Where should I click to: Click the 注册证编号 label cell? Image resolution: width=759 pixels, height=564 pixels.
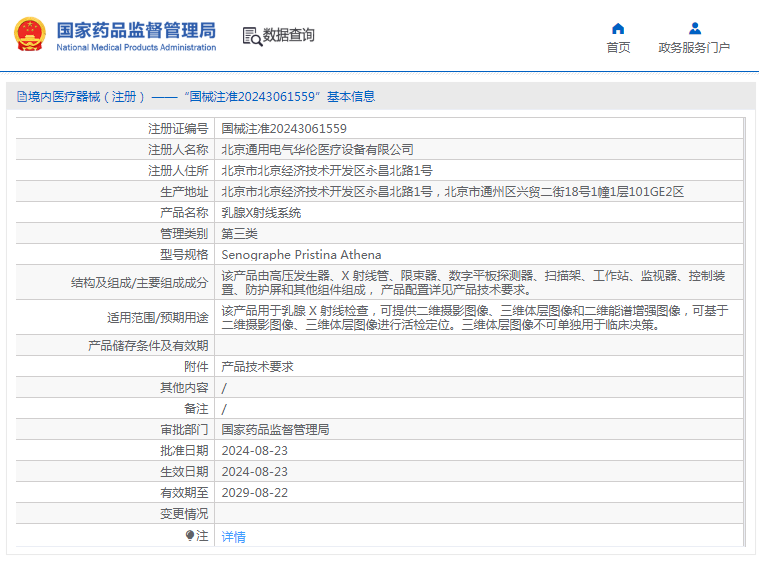click(178, 129)
